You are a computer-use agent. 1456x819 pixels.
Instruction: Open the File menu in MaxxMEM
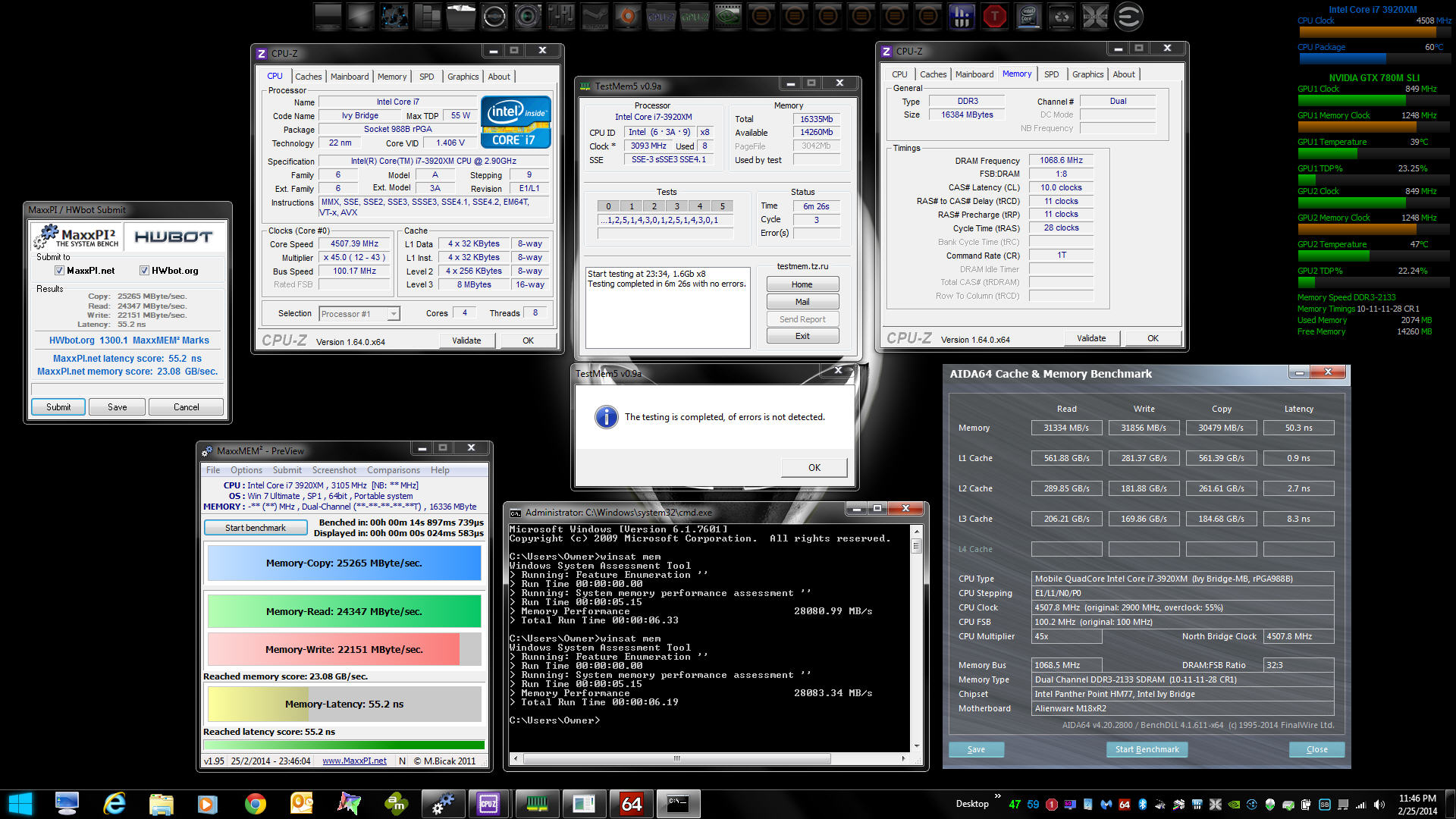pyautogui.click(x=213, y=470)
